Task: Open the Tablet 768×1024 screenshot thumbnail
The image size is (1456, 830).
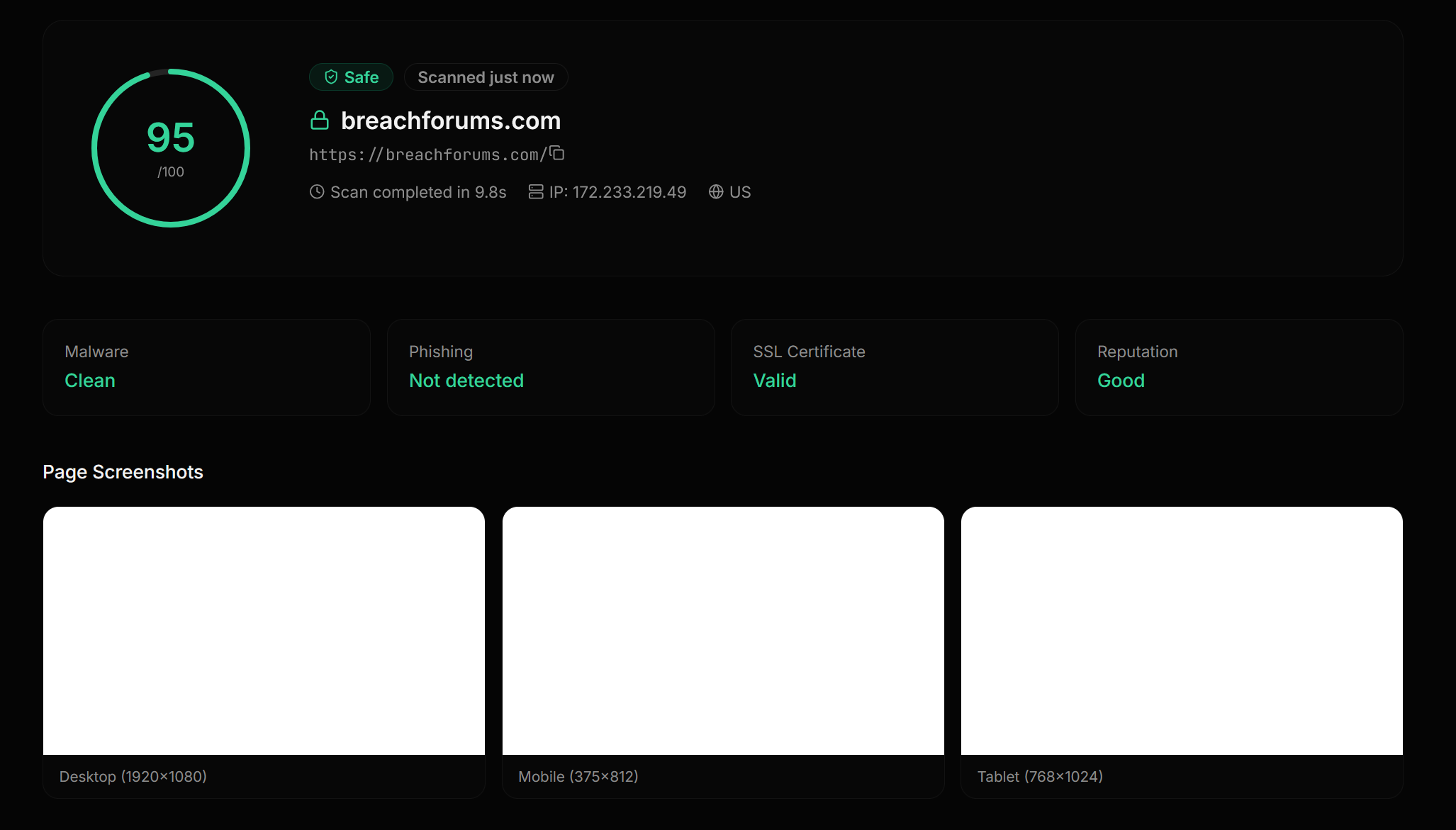Action: pyautogui.click(x=1182, y=630)
